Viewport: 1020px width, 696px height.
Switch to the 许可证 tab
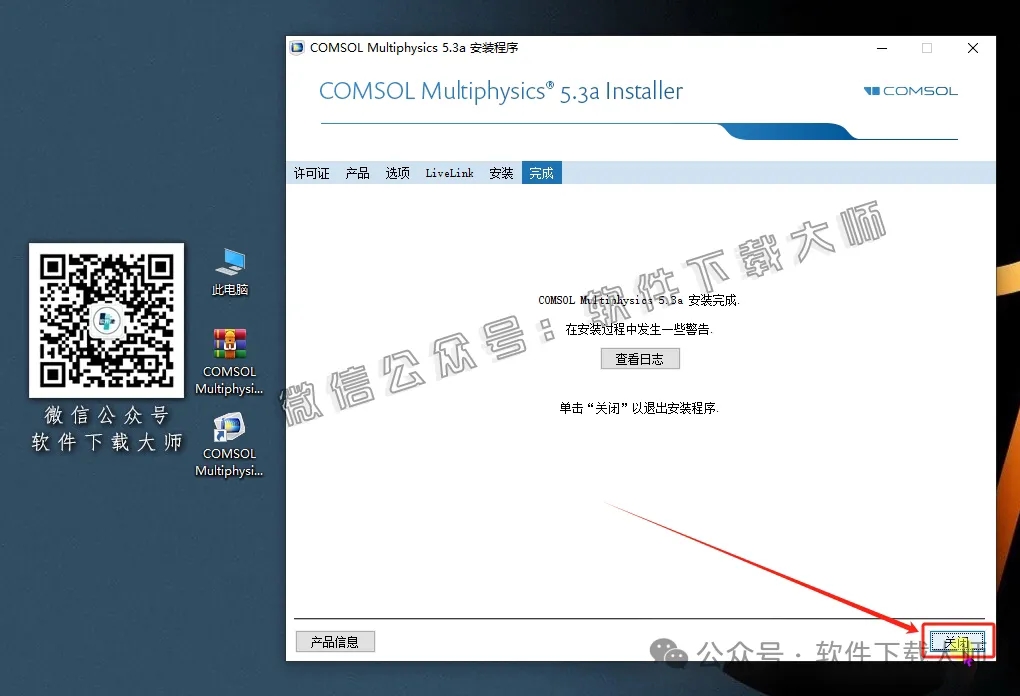311,172
